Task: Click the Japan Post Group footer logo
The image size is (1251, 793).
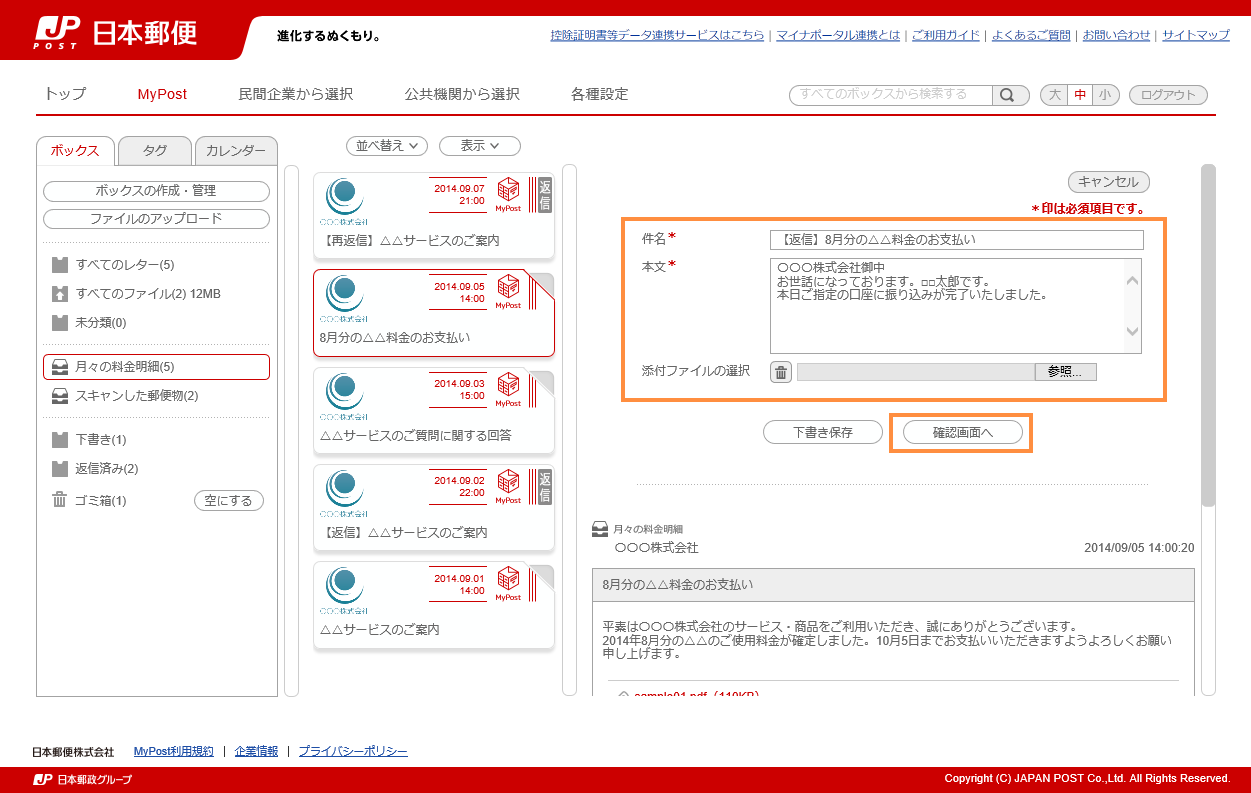Action: 82,779
